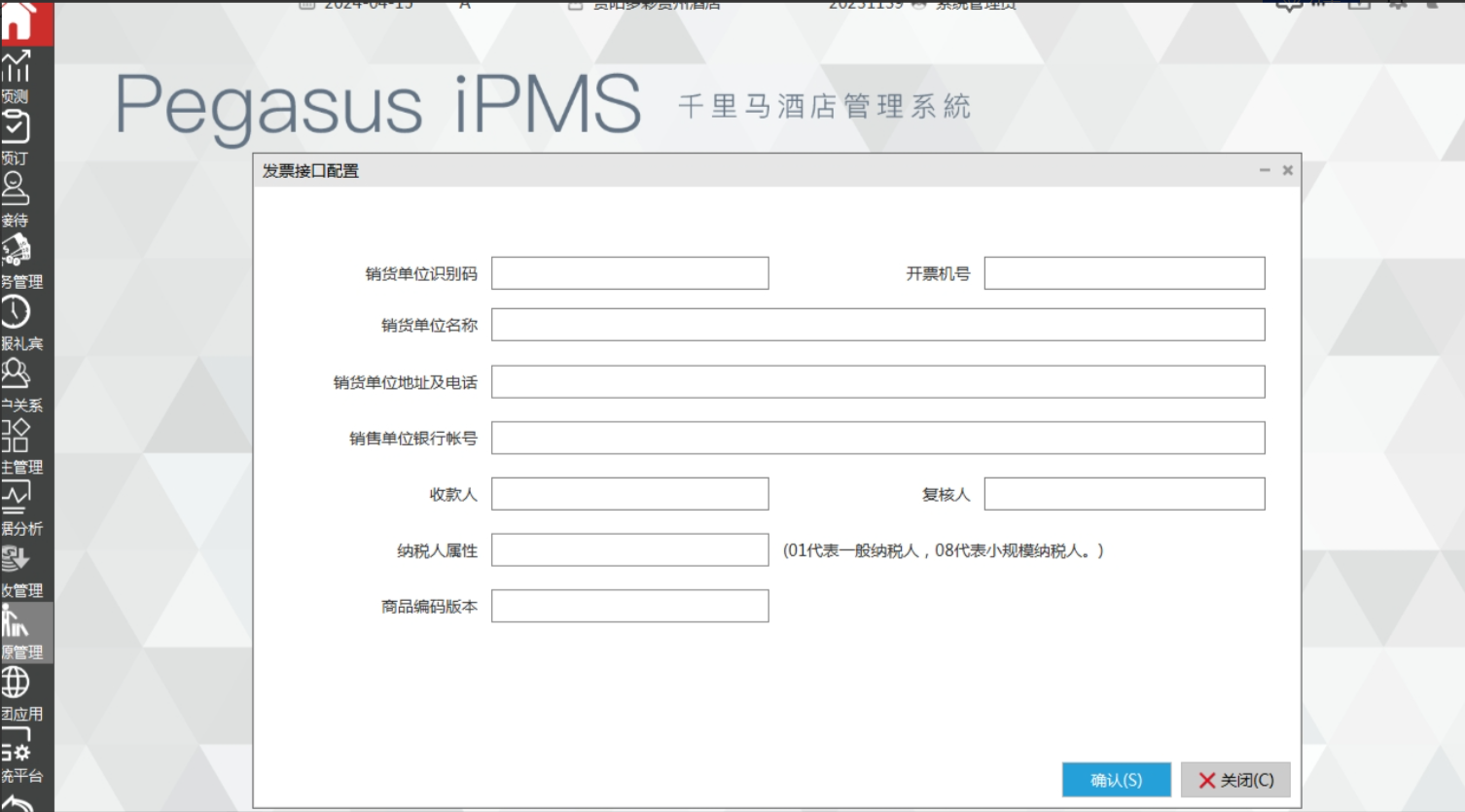This screenshot has width=1465, height=812.
Task: Click the 销货单位识别码 input field
Action: 629,273
